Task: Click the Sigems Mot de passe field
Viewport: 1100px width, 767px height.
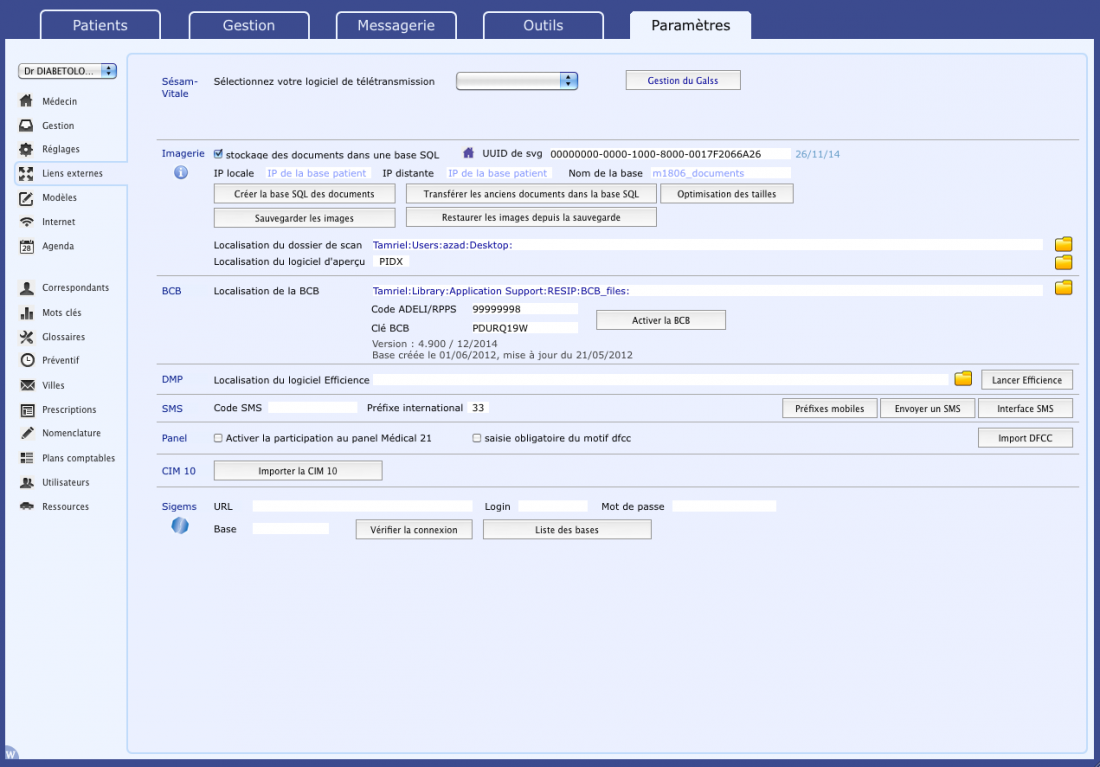Action: pyautogui.click(x=724, y=506)
